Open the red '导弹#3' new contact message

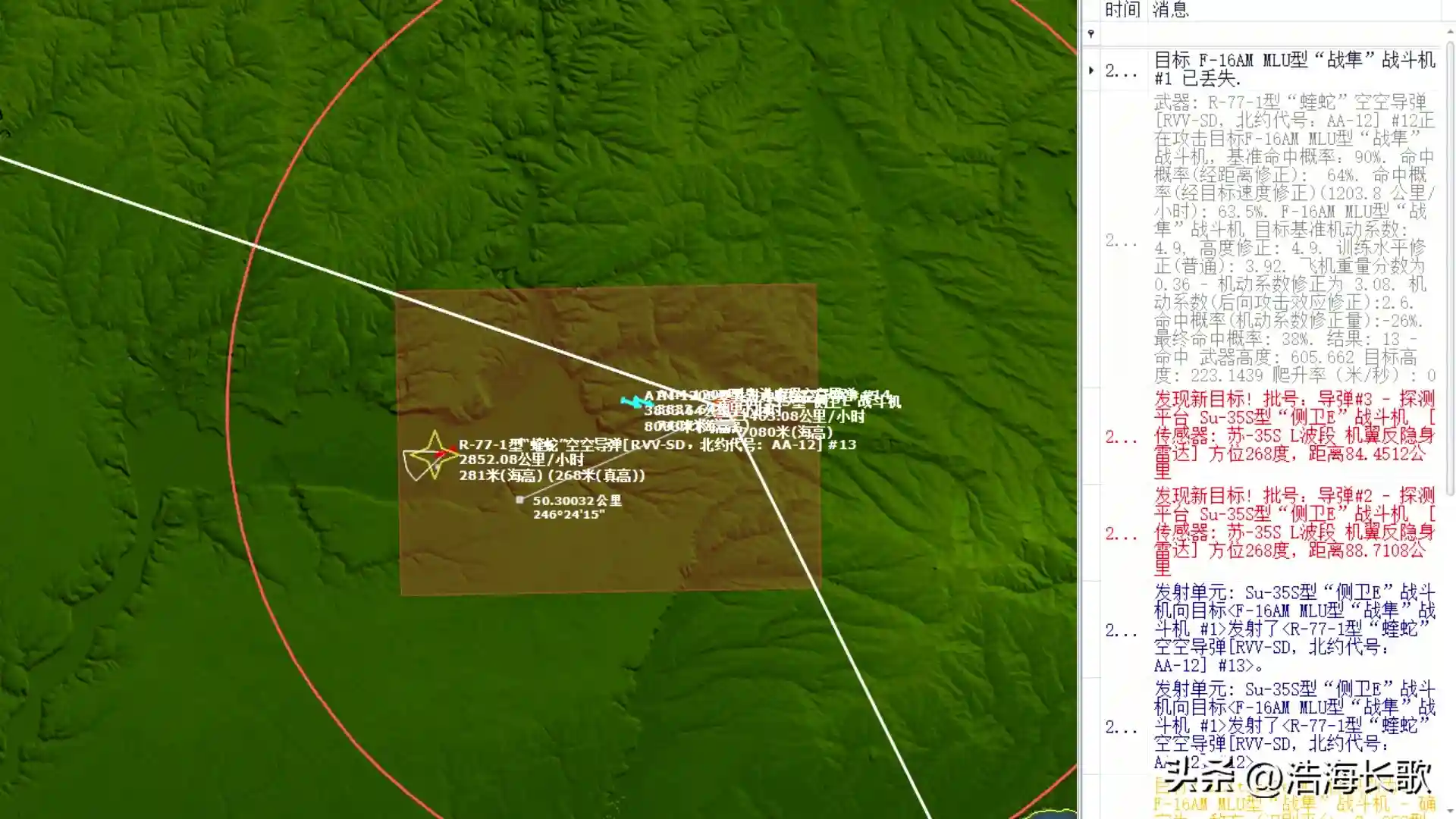tap(1294, 435)
